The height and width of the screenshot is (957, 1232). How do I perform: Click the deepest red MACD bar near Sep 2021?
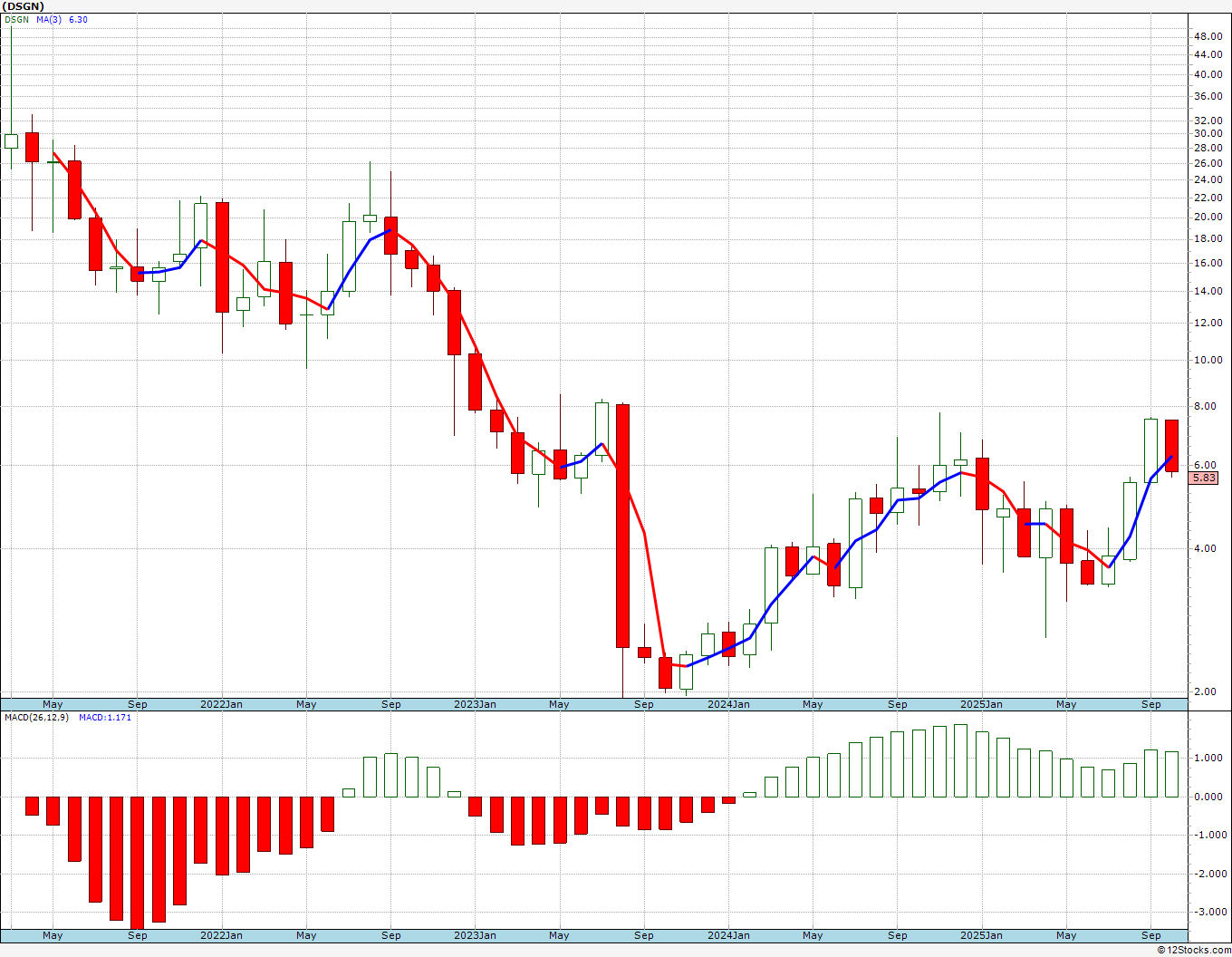(x=137, y=863)
